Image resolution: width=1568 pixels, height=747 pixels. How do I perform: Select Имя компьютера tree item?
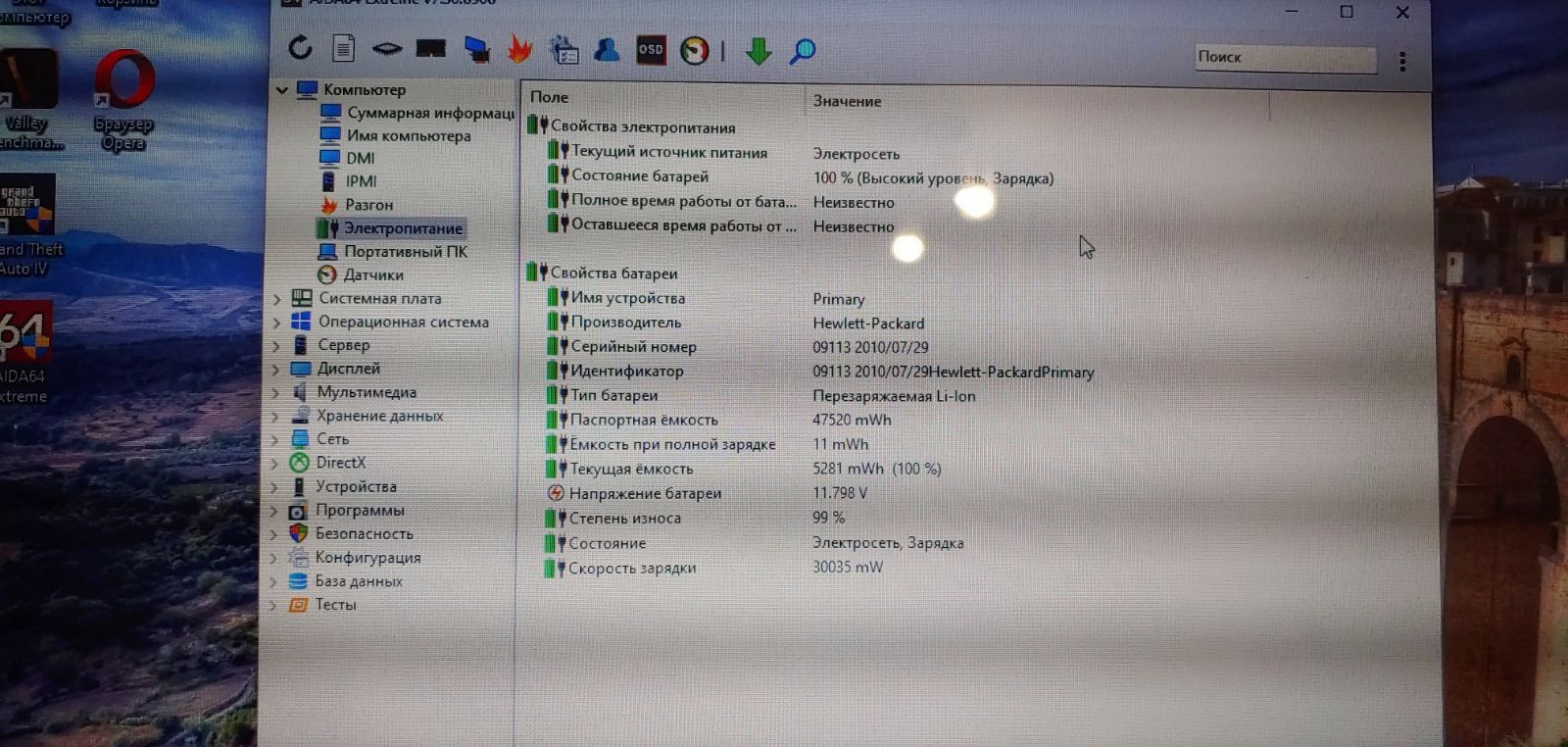tap(395, 135)
